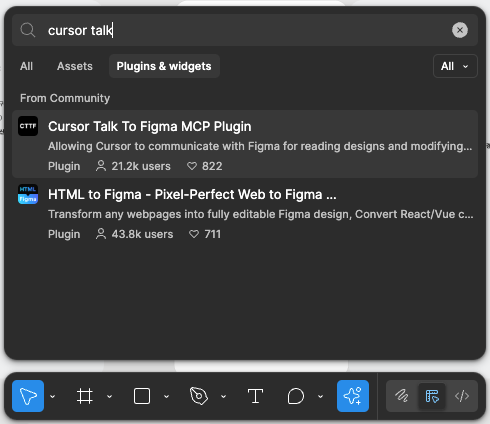Viewport: 490px width, 424px height.
Task: Switch to Design mode
Action: coord(432,396)
